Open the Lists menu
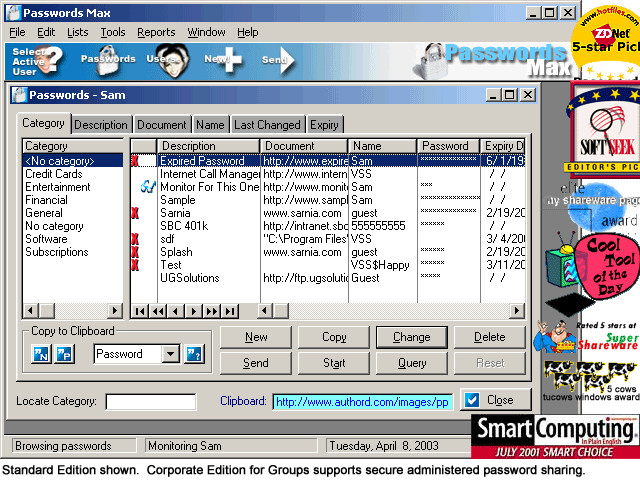The height and width of the screenshot is (480, 640). coord(78,32)
